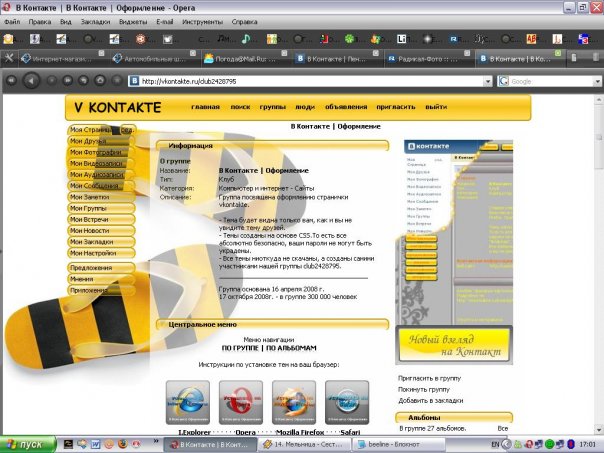The image size is (604, 453).
Task: Click the пригласить link in header
Action: point(396,107)
